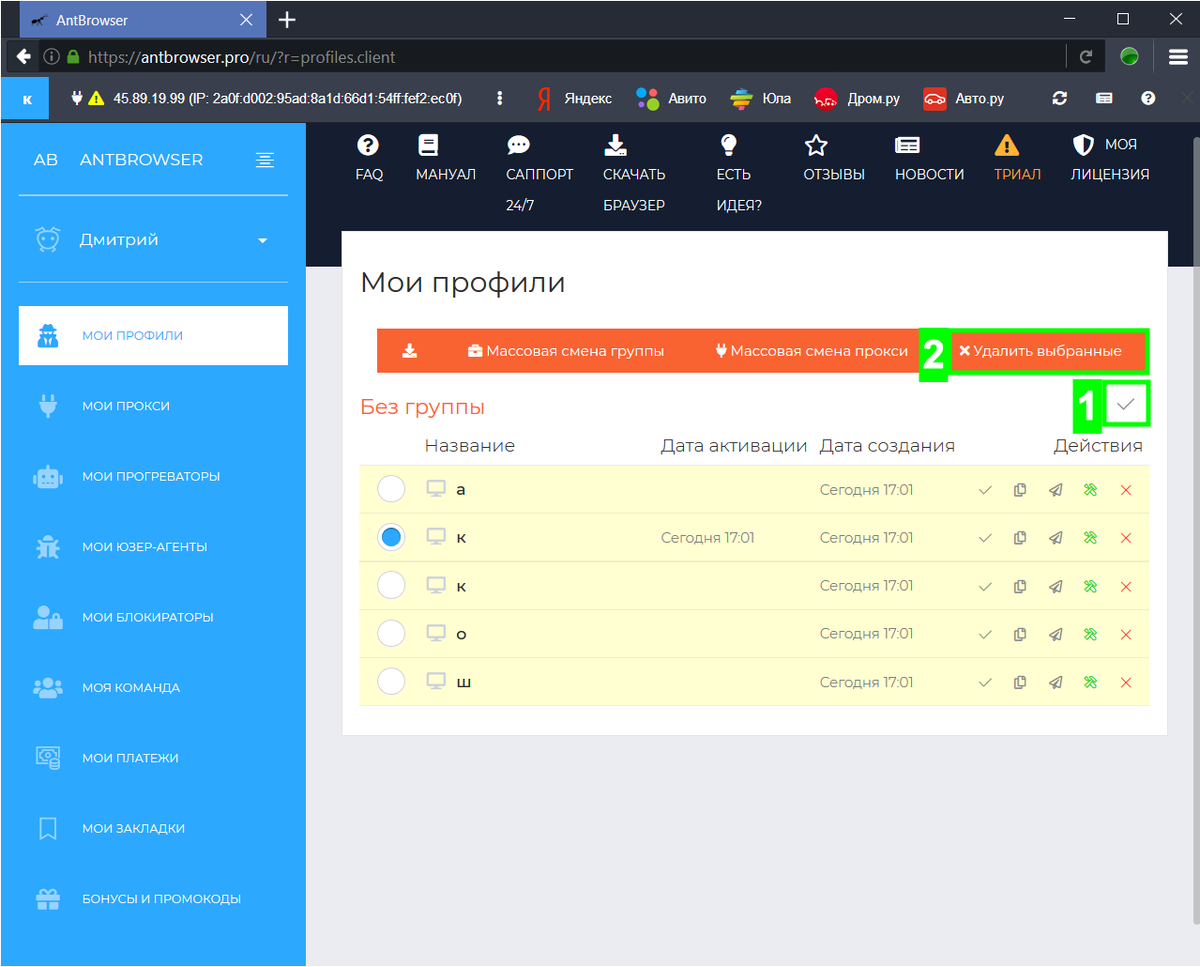This screenshot has height=967, width=1200.
Task: Open Моя лицензия page
Action: 1110,159
